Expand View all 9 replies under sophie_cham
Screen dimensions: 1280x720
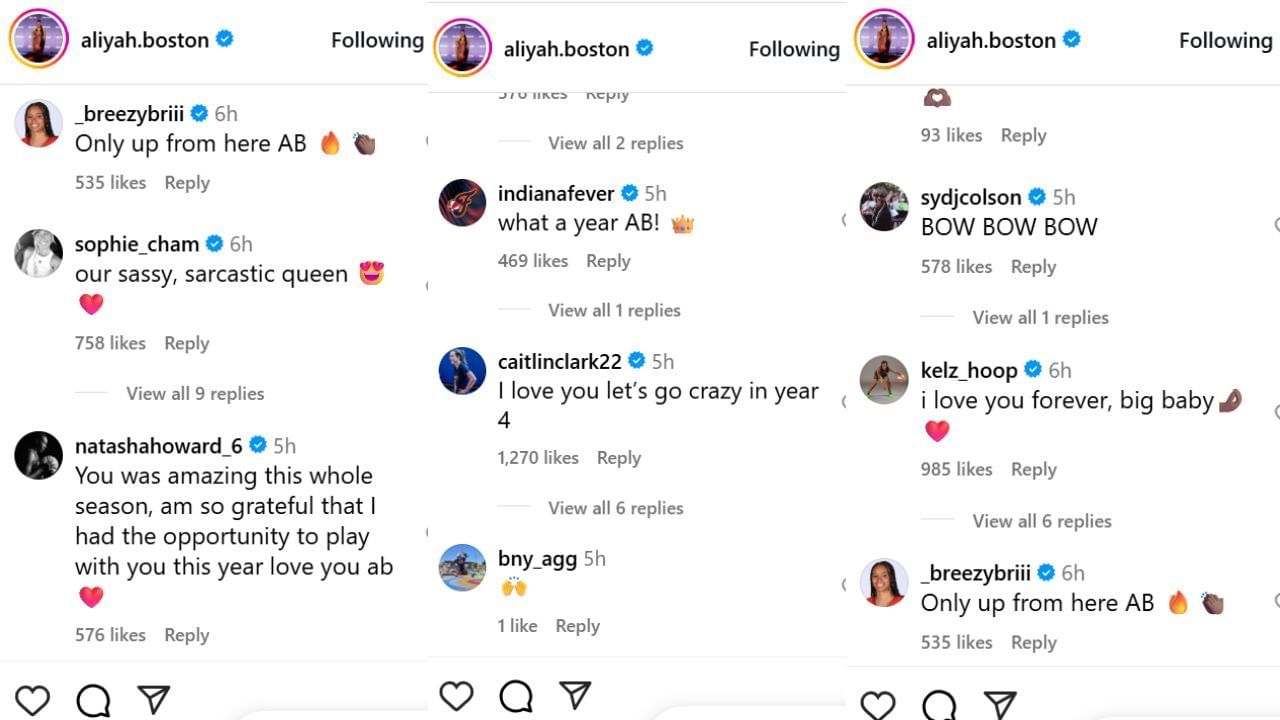pos(195,393)
